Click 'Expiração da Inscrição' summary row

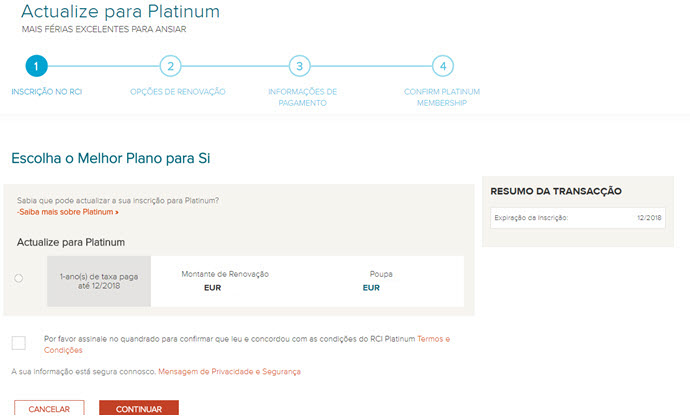pos(578,218)
